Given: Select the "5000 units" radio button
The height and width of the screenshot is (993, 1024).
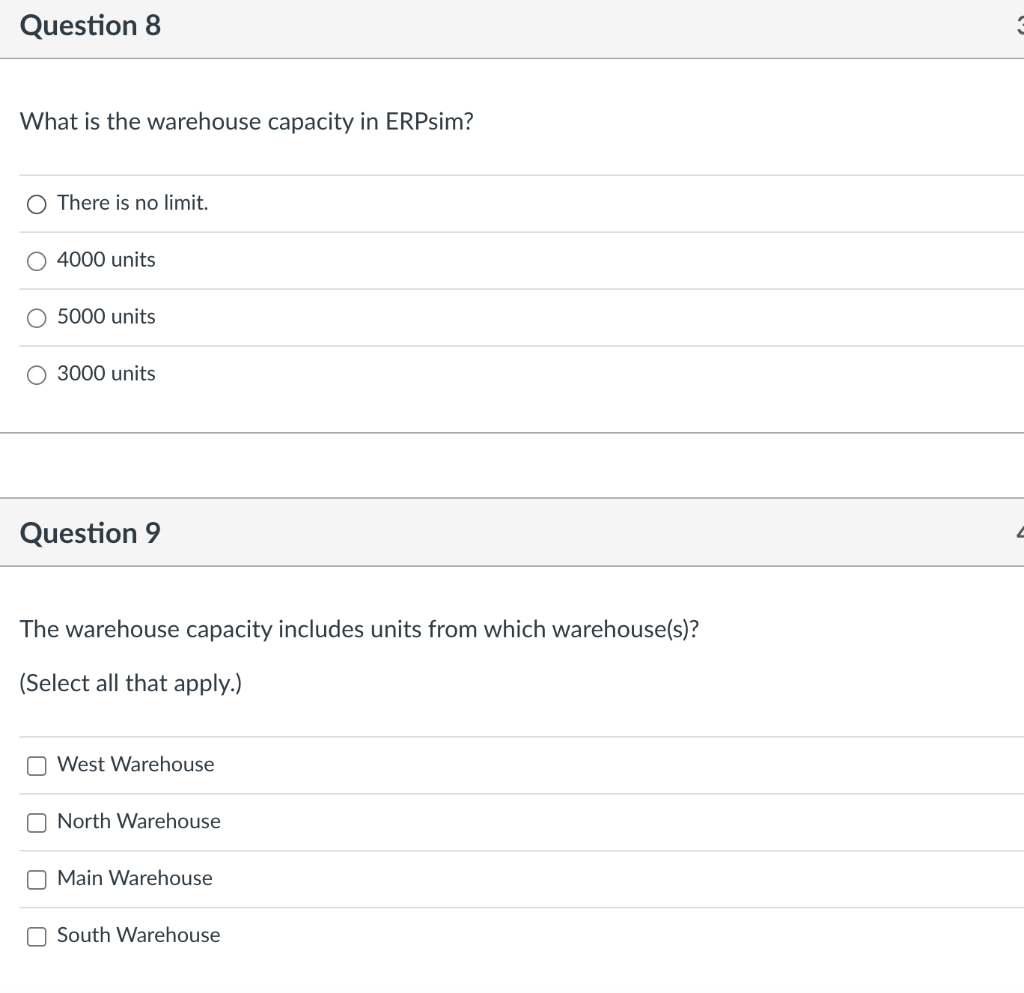Looking at the screenshot, I should [36, 318].
